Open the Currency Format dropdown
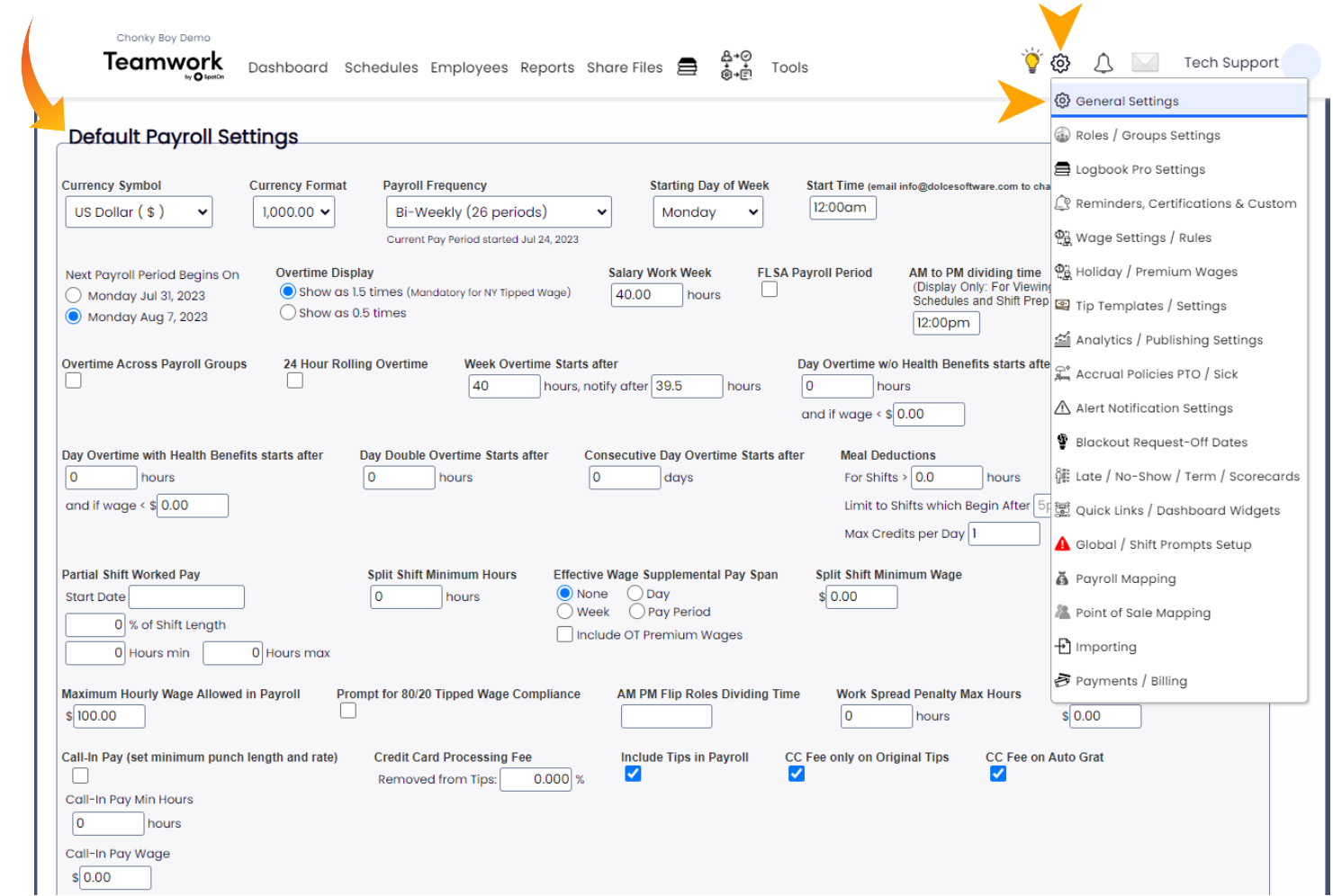The height and width of the screenshot is (896, 1333). [x=294, y=212]
